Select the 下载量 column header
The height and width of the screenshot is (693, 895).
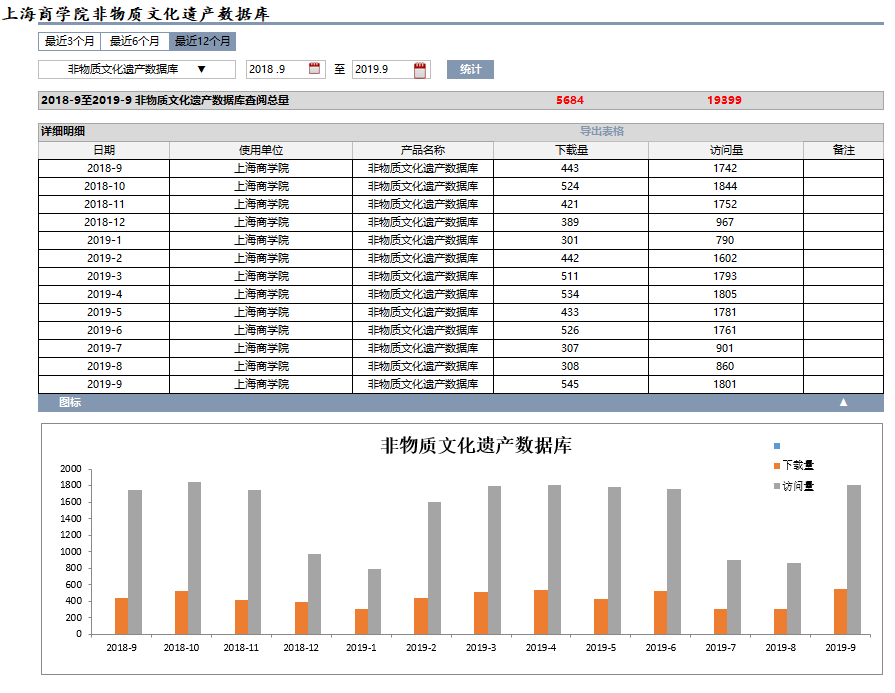(571, 150)
